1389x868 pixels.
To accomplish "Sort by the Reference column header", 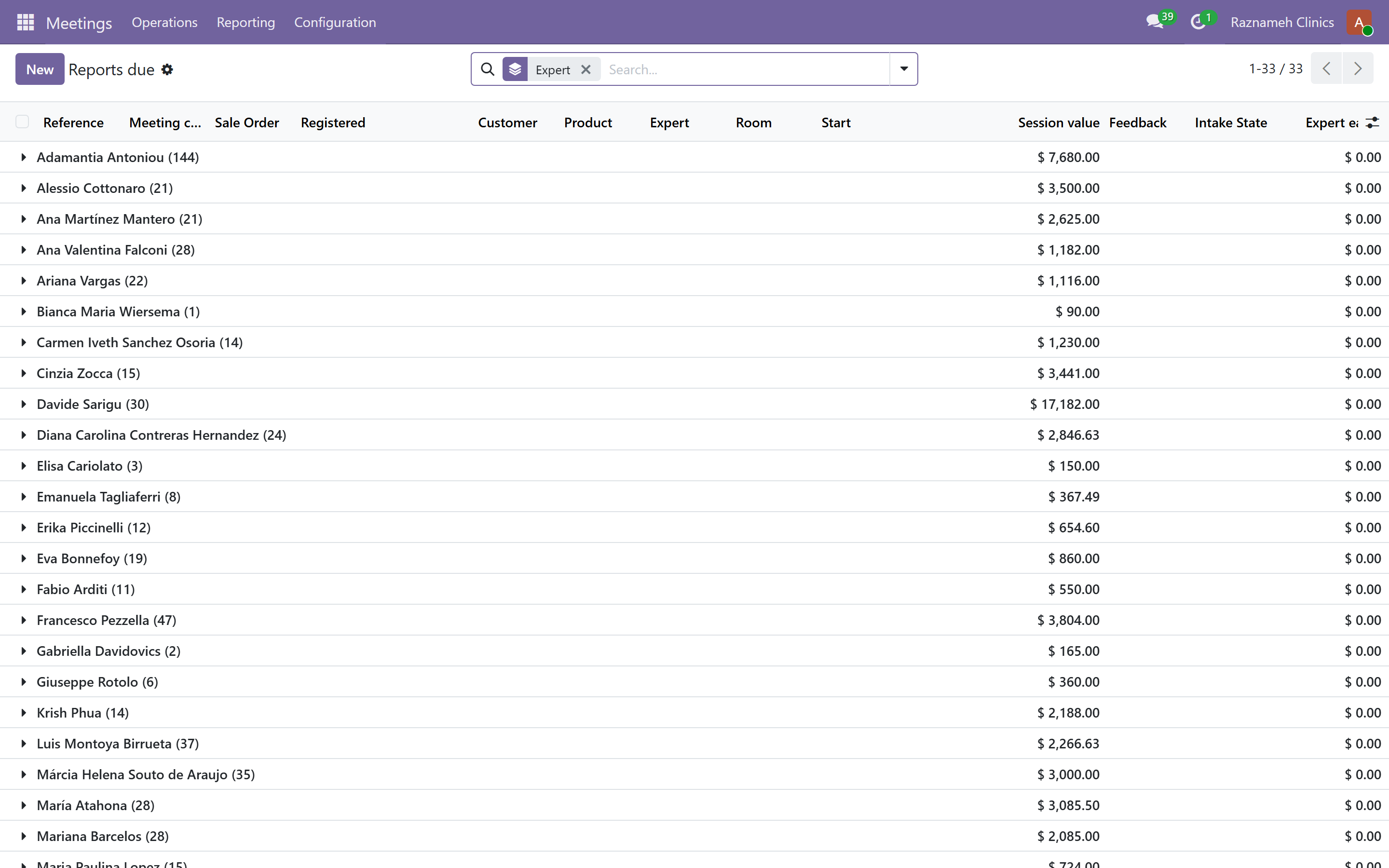I will (x=73, y=122).
